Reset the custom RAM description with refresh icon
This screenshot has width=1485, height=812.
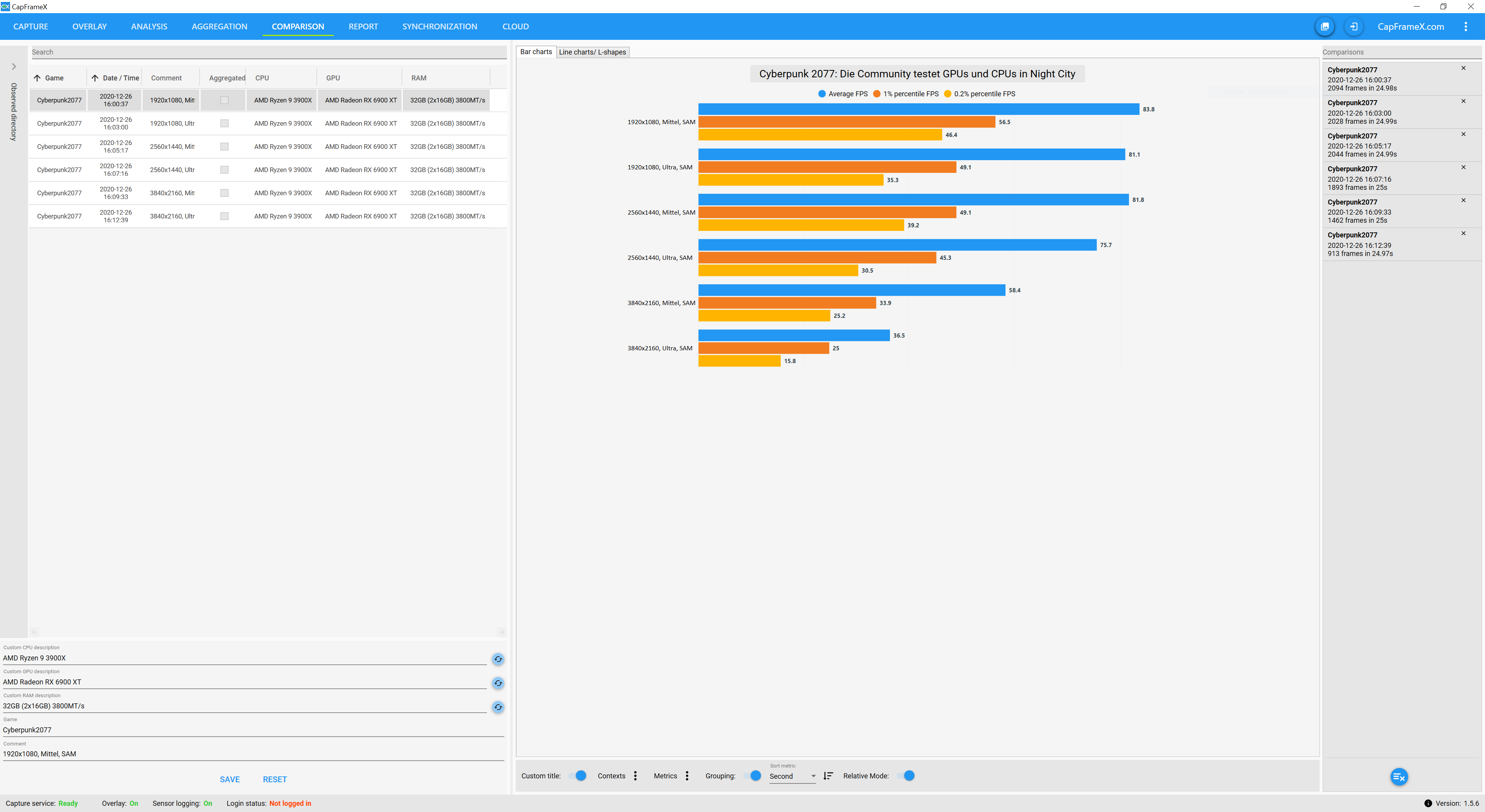498,707
